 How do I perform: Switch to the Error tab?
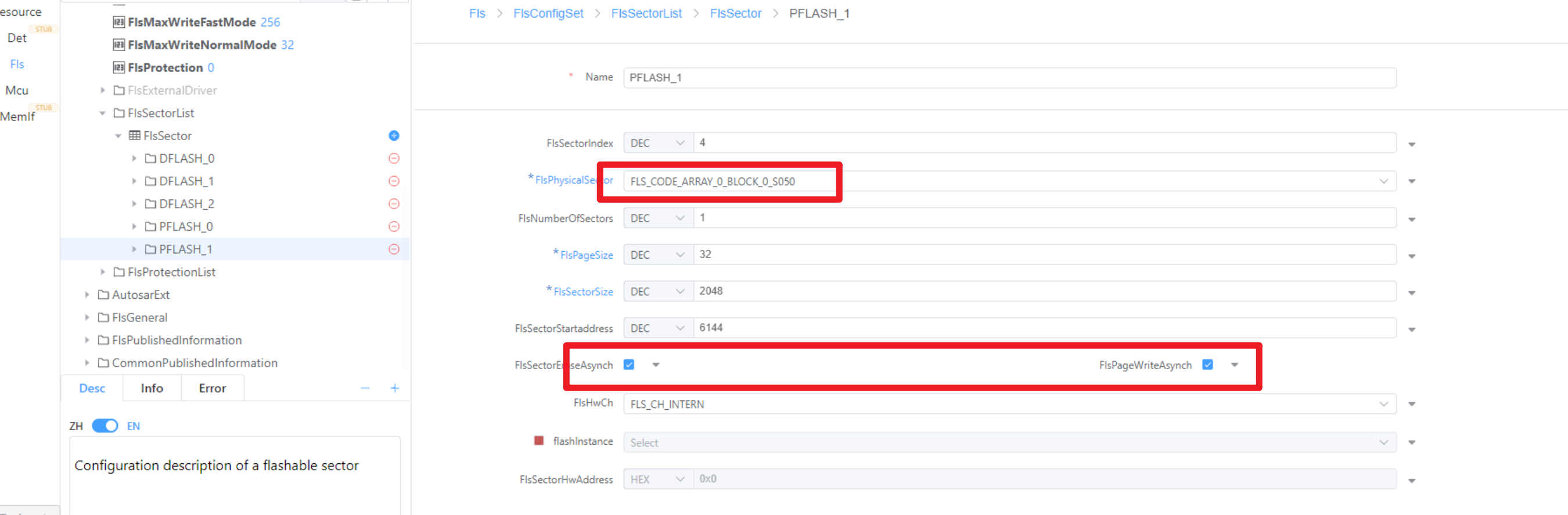pos(212,388)
